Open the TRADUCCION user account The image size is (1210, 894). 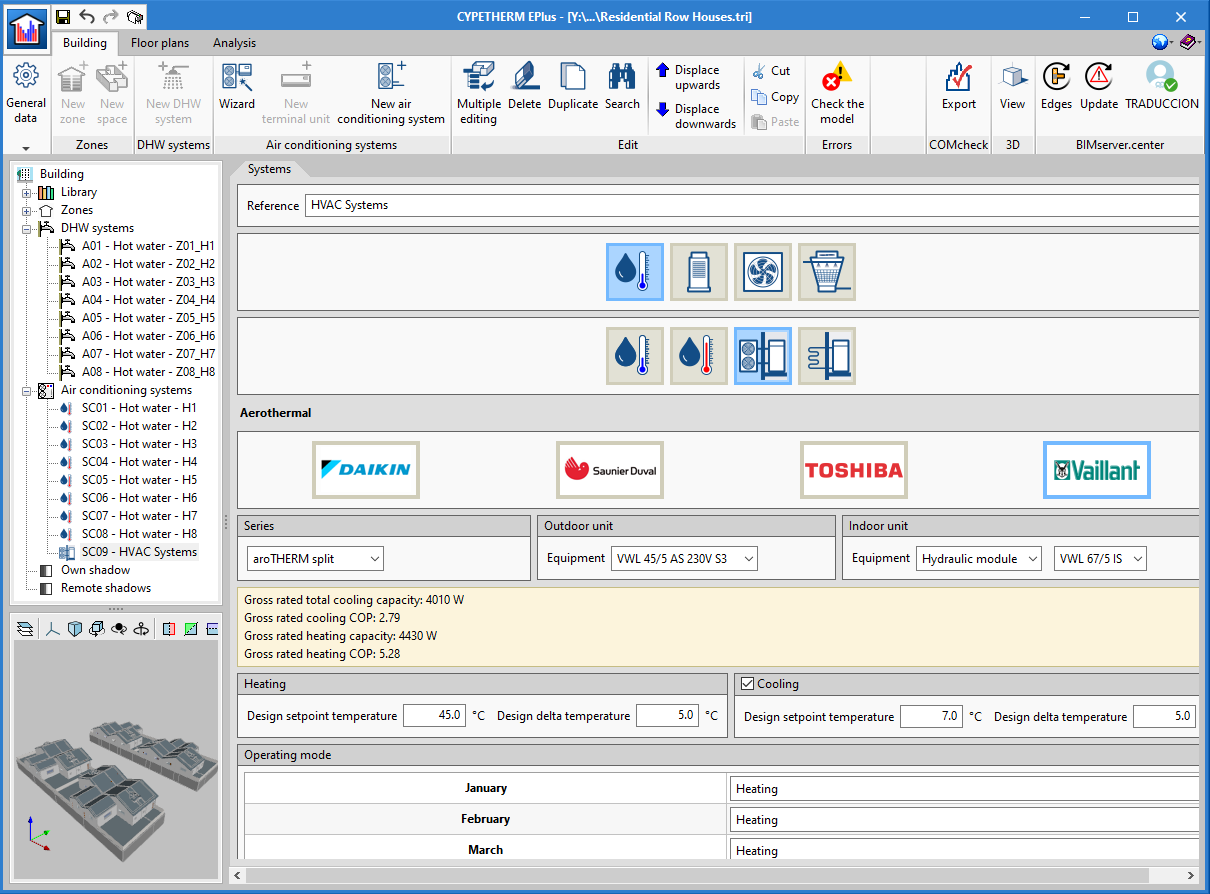(1161, 87)
